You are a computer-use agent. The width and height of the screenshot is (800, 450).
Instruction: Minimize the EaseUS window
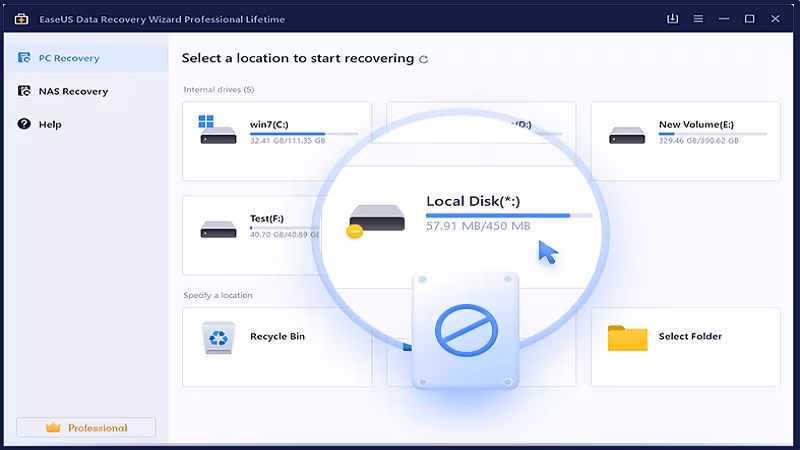[724, 19]
